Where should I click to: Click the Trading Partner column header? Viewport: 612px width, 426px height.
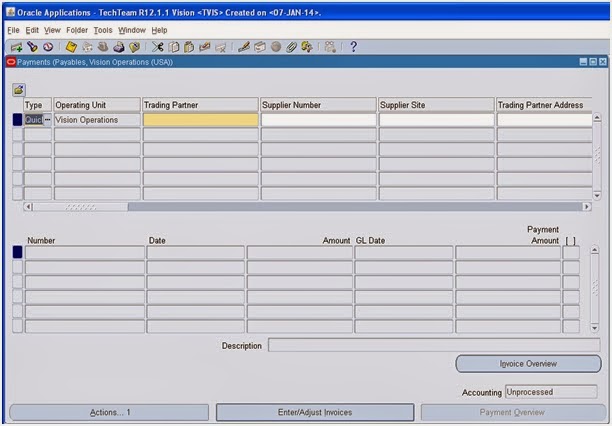(200, 105)
